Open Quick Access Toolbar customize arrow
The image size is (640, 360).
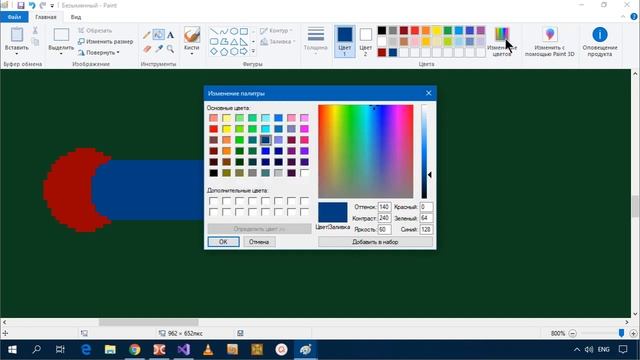pyautogui.click(x=52, y=6)
